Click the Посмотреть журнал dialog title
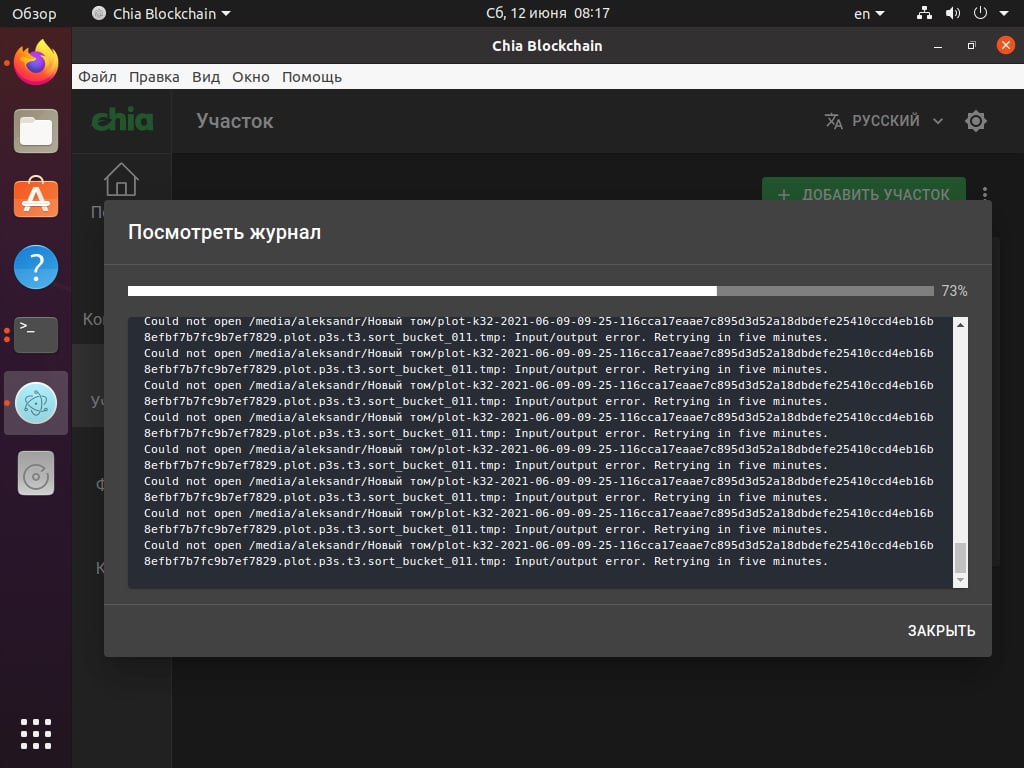Image resolution: width=1024 pixels, height=768 pixels. pos(224,232)
